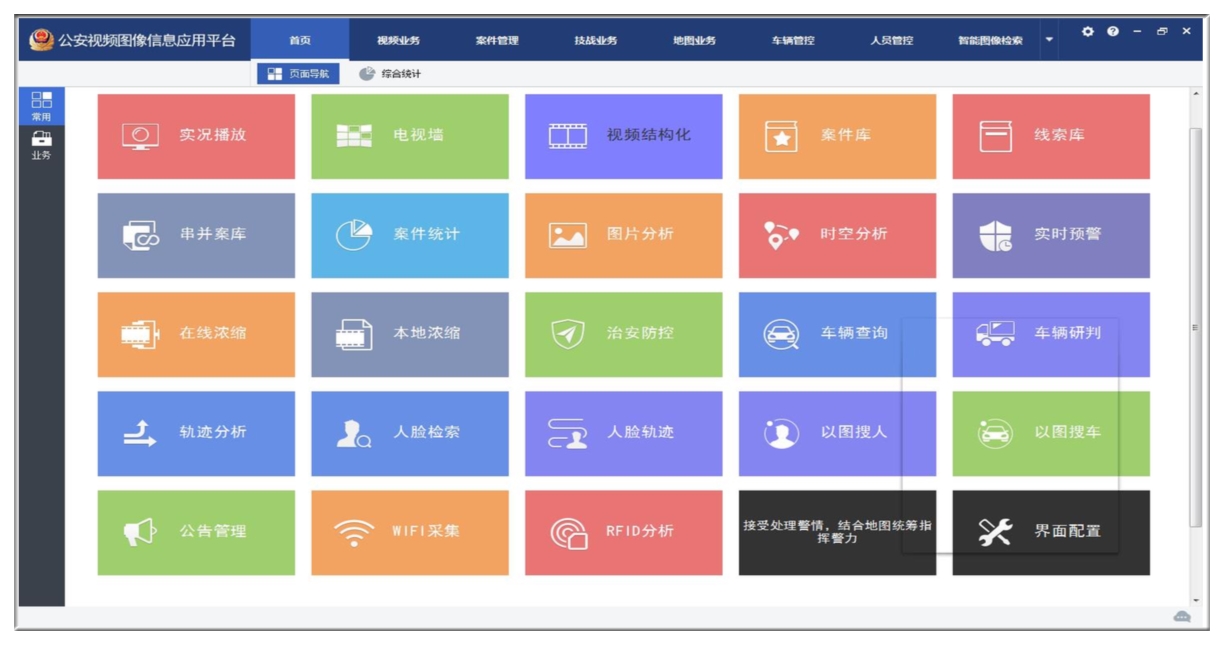Click the 界面配置 wrench tools icon
The height and width of the screenshot is (645, 1224).
995,532
